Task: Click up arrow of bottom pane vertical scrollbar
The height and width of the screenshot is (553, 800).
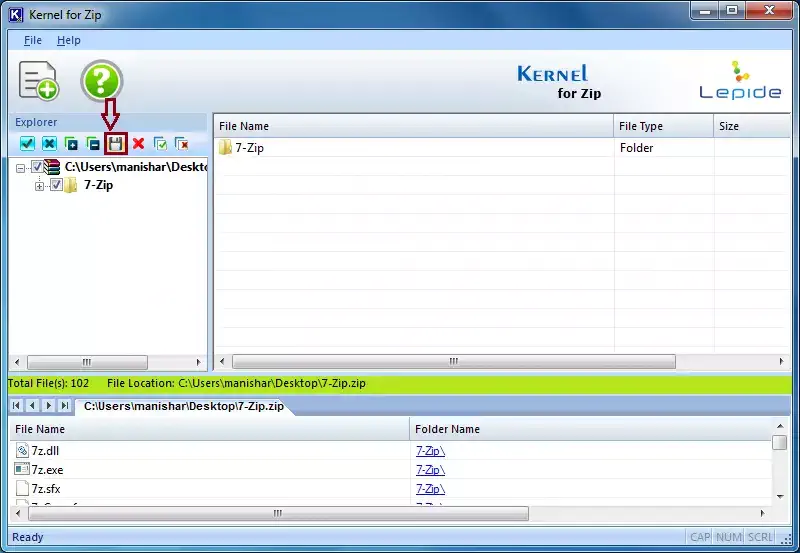Action: click(x=780, y=425)
